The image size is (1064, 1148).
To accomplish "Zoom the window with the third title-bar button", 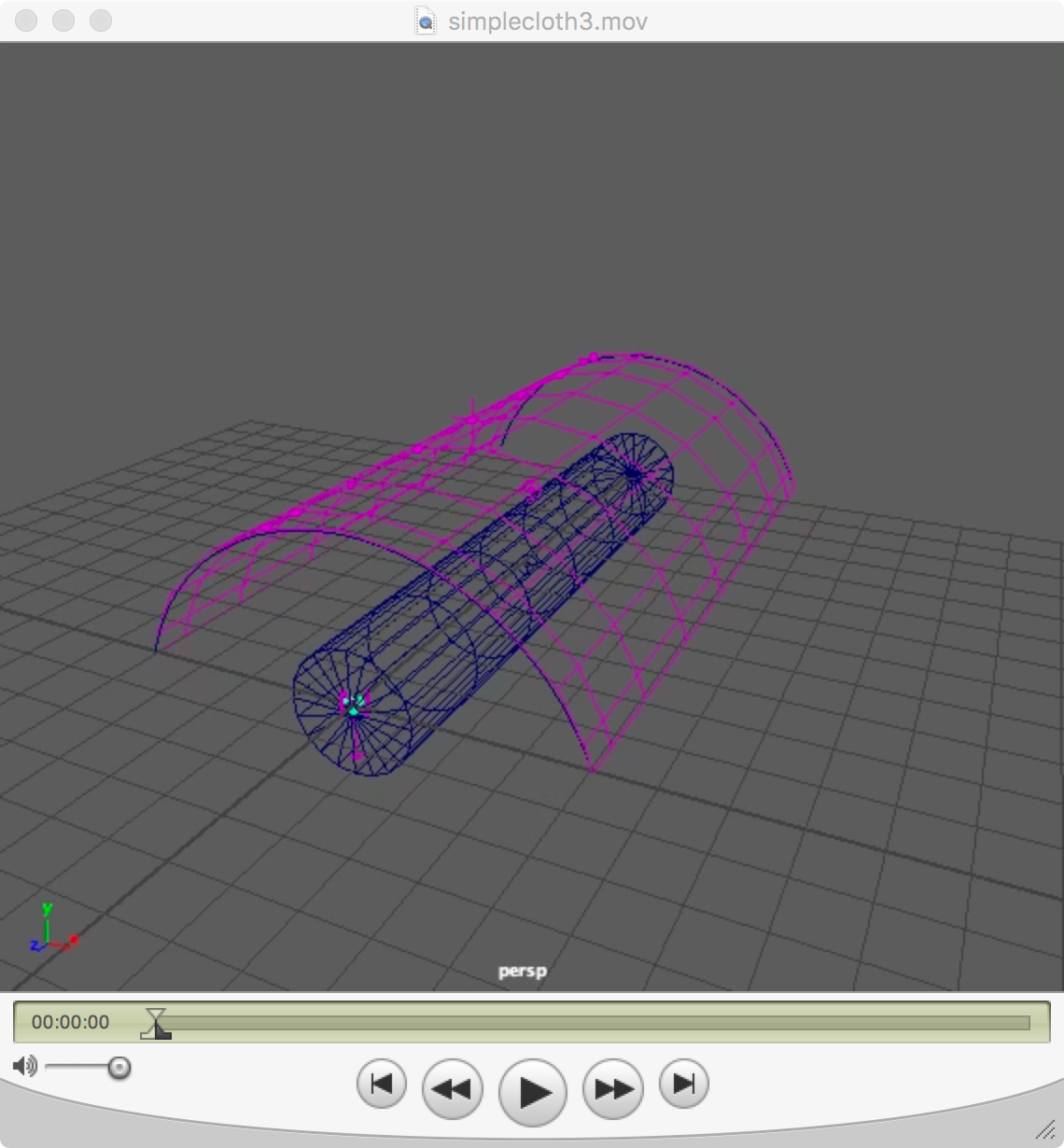I will point(101,21).
